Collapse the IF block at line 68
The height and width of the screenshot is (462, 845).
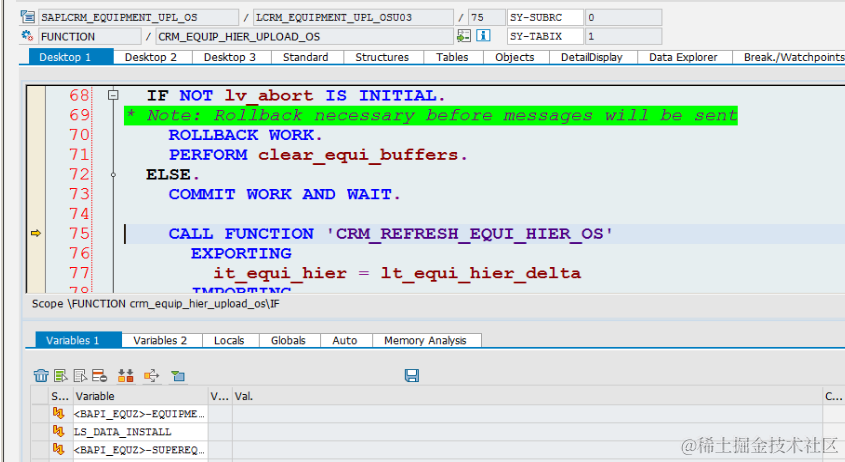[113, 95]
